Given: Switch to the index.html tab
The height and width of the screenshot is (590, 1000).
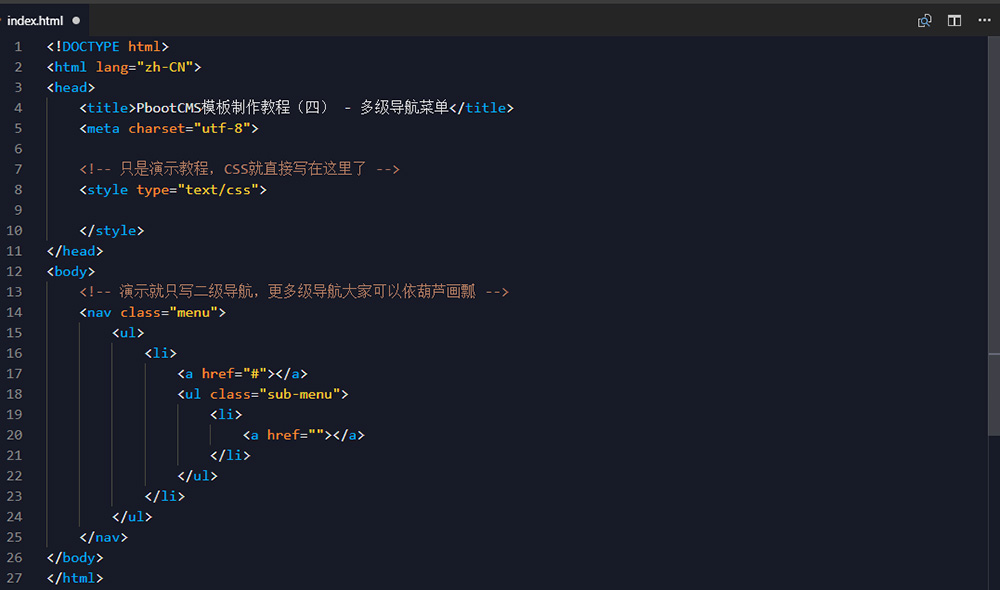Looking at the screenshot, I should (36, 20).
